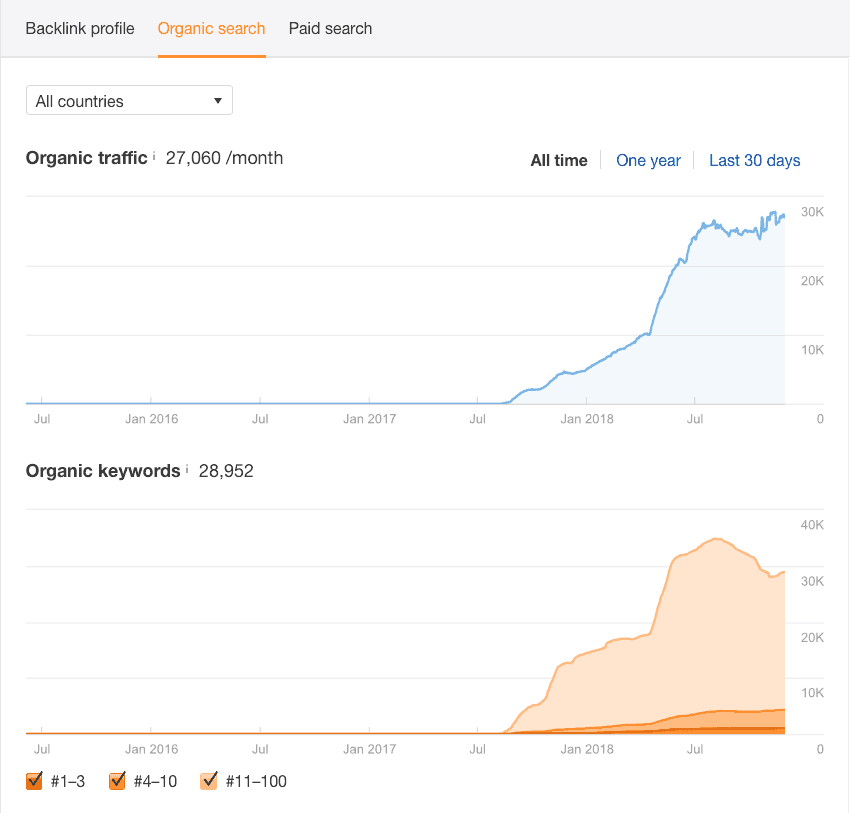The height and width of the screenshot is (813, 850).
Task: Click info icon next to Organic keywords
Action: 187,469
